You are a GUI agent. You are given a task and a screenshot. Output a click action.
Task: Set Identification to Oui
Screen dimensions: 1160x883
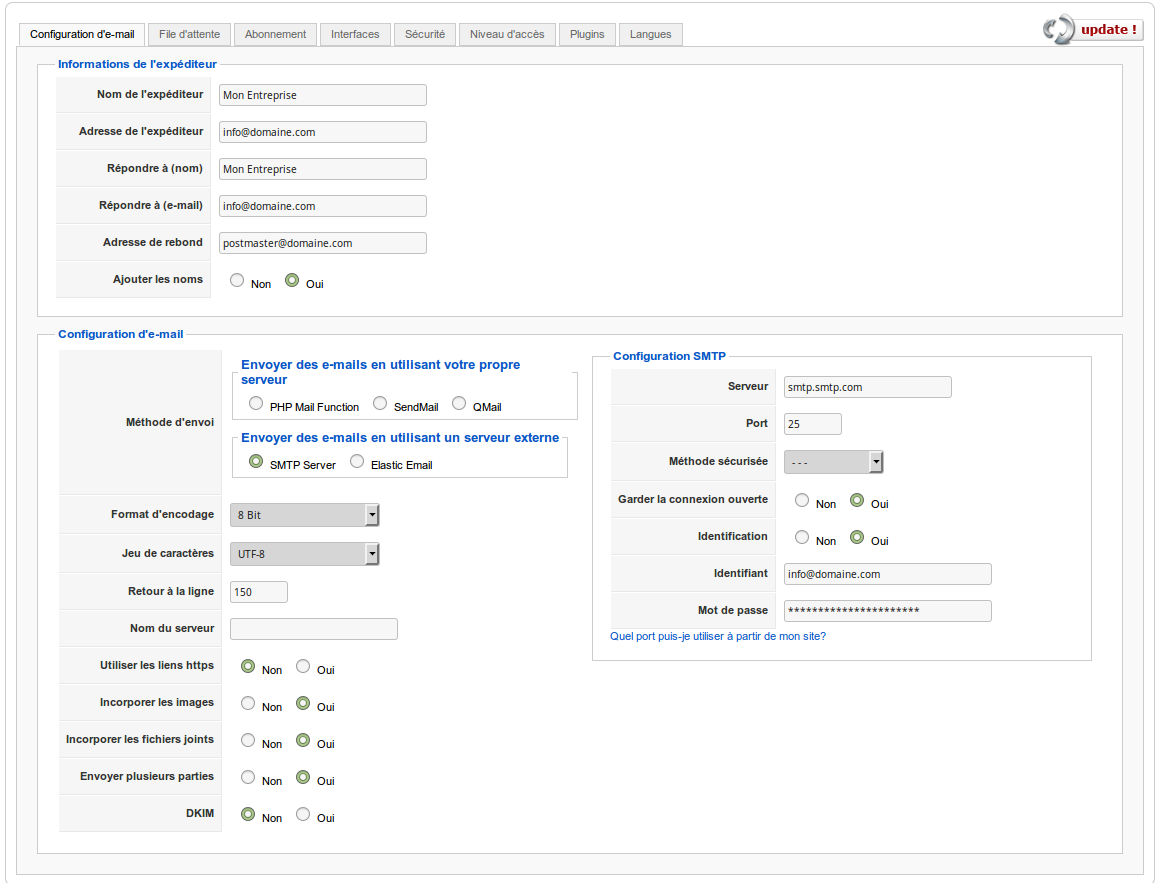pyautogui.click(x=857, y=537)
